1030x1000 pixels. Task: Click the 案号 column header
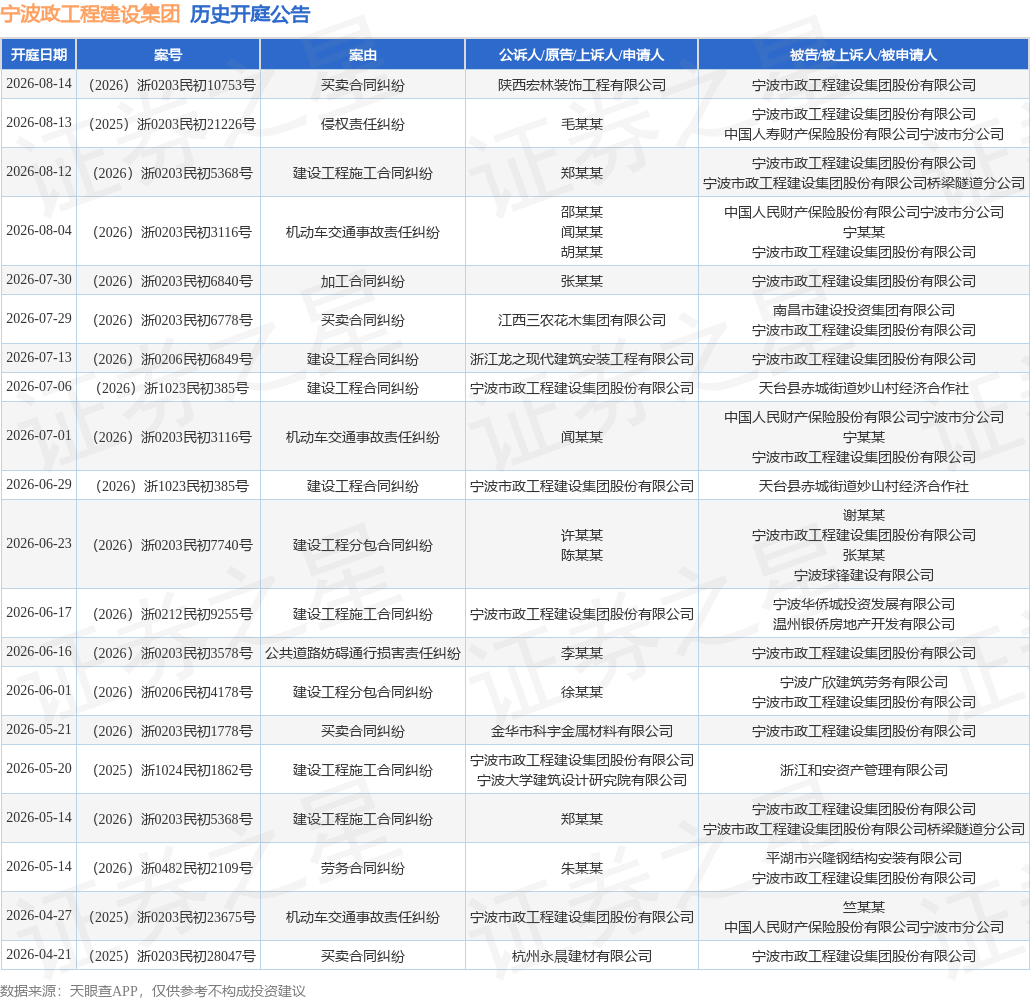[168, 55]
